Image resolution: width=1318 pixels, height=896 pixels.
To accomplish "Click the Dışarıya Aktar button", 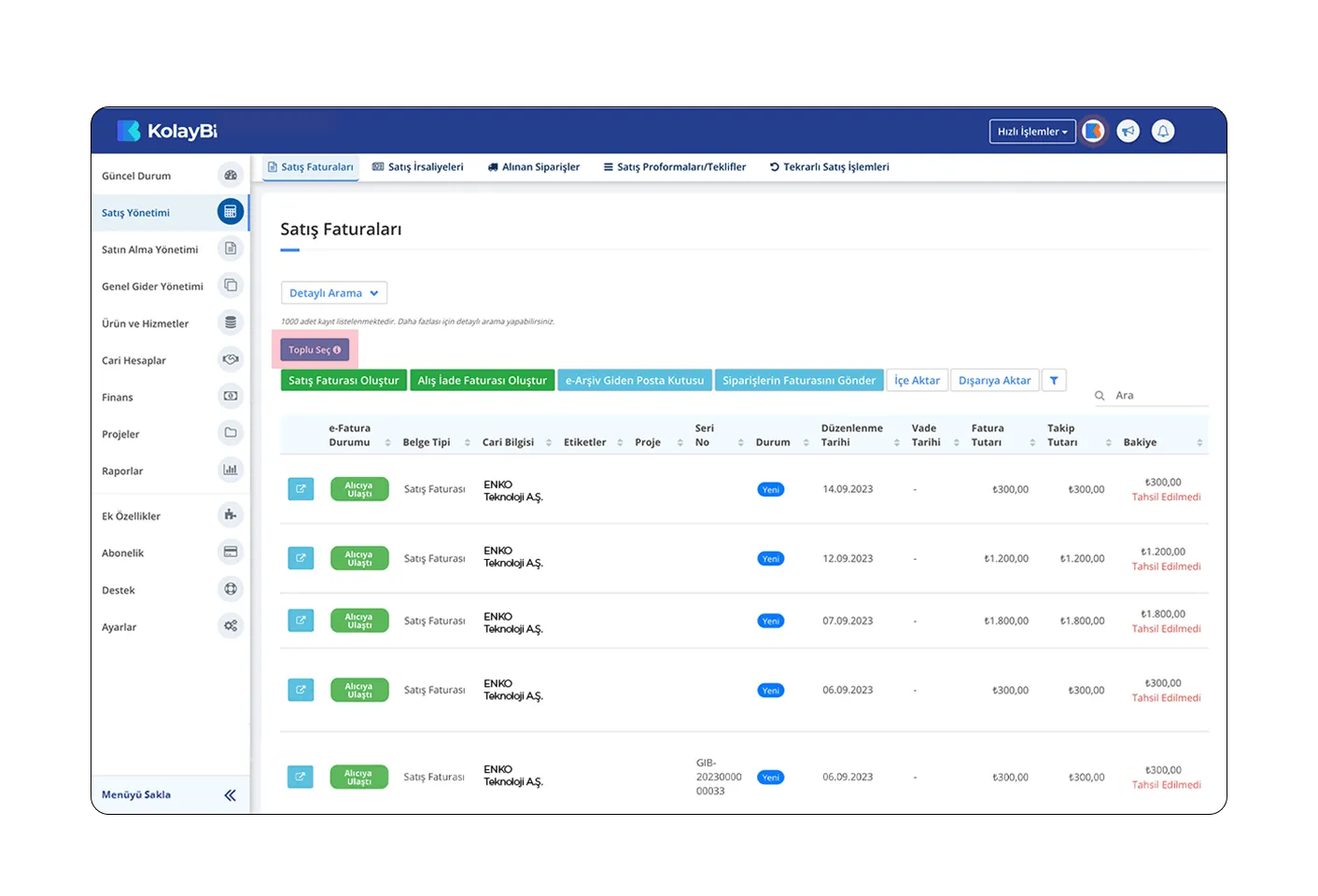I will (x=995, y=380).
